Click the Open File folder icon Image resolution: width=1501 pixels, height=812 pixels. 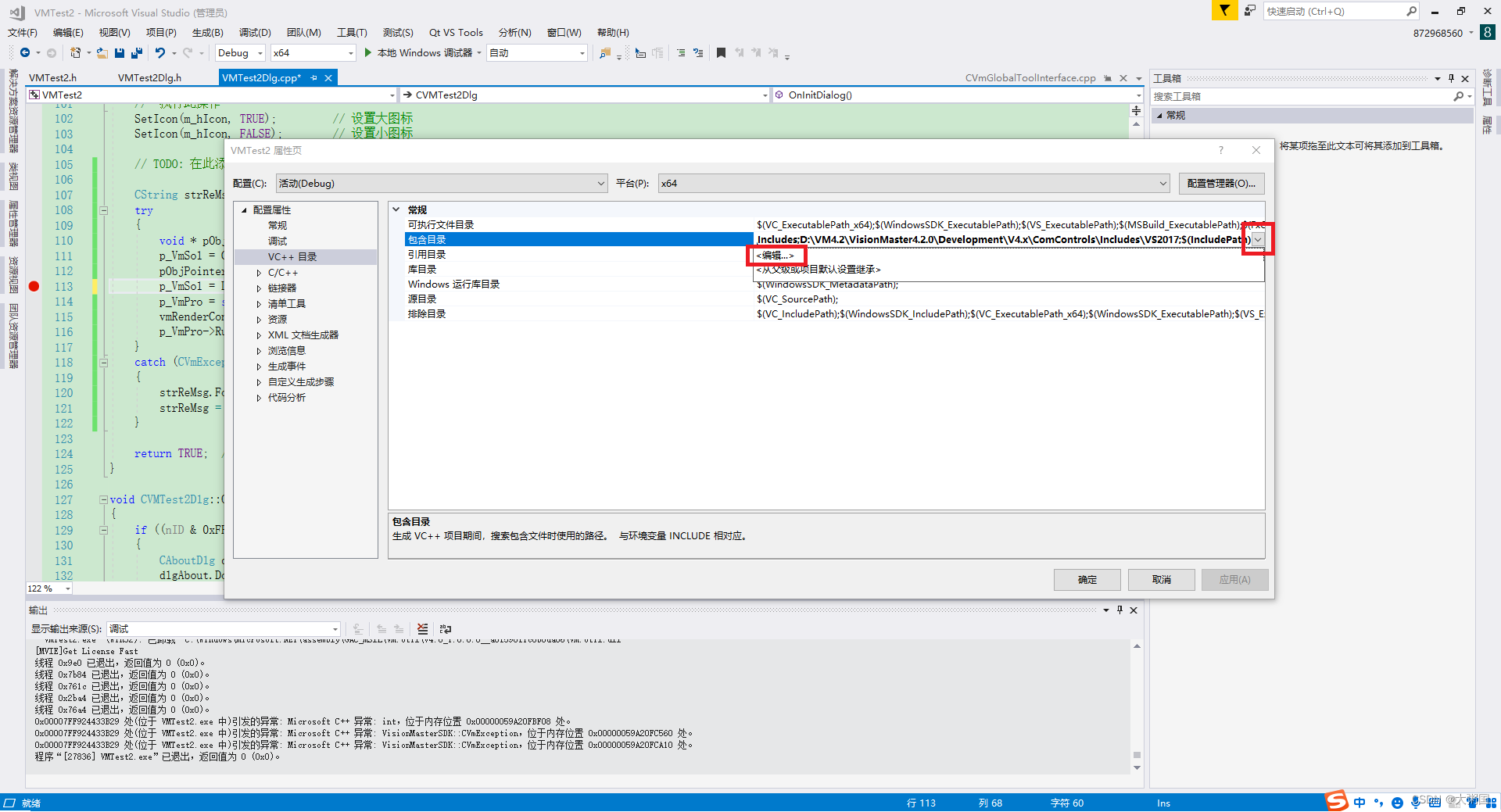(x=102, y=52)
